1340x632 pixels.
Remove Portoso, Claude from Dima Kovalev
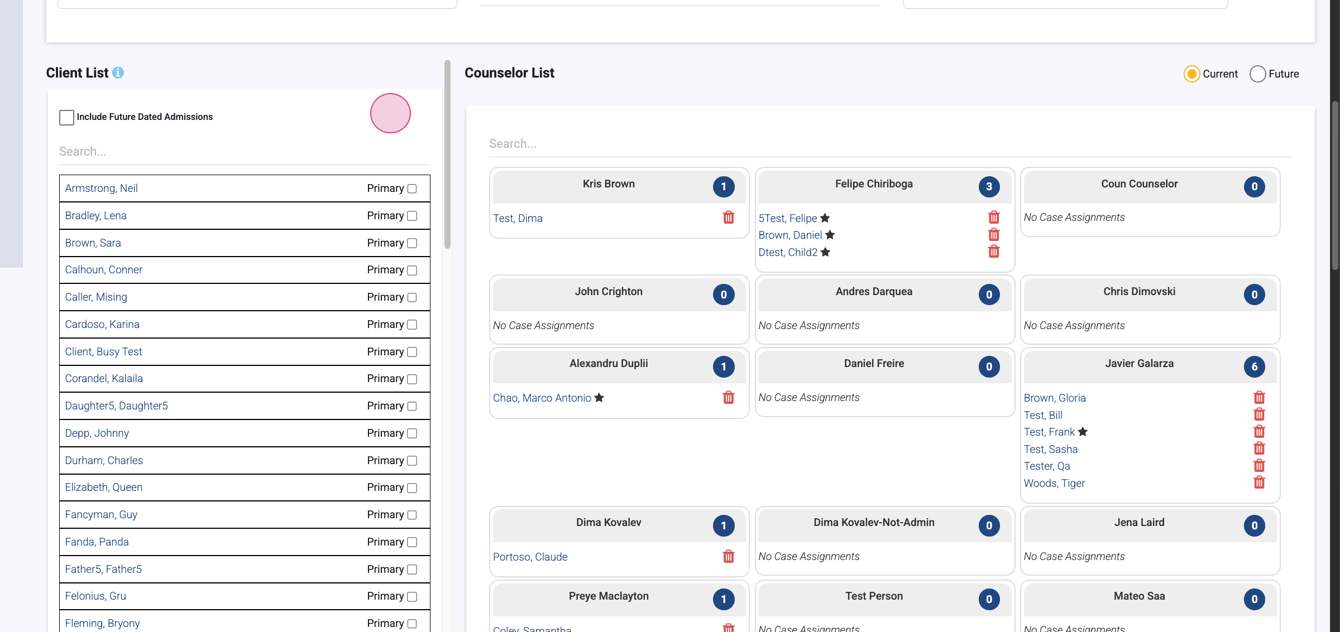pos(728,556)
